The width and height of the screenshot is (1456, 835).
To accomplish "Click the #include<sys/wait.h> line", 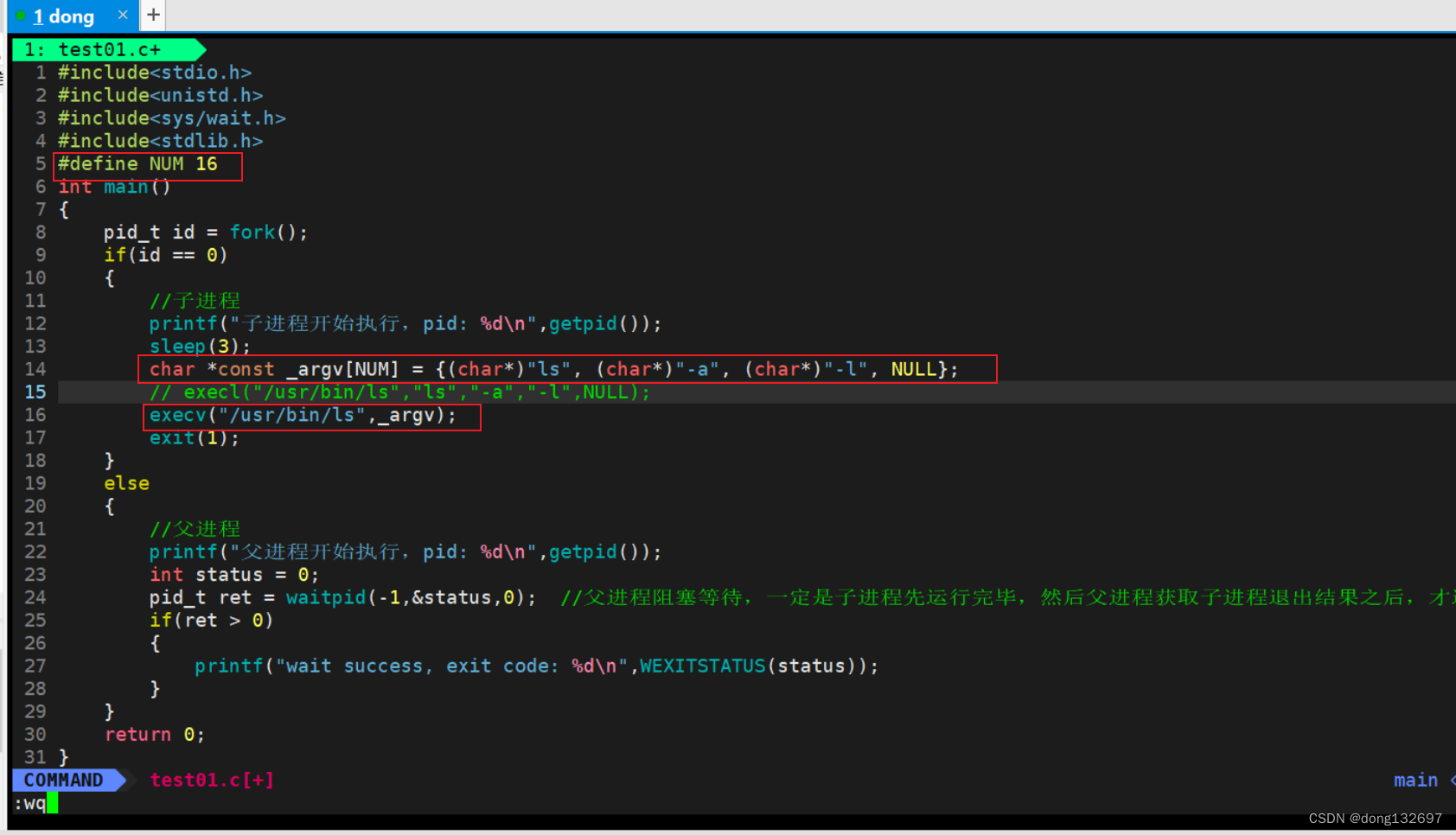I will tap(171, 118).
